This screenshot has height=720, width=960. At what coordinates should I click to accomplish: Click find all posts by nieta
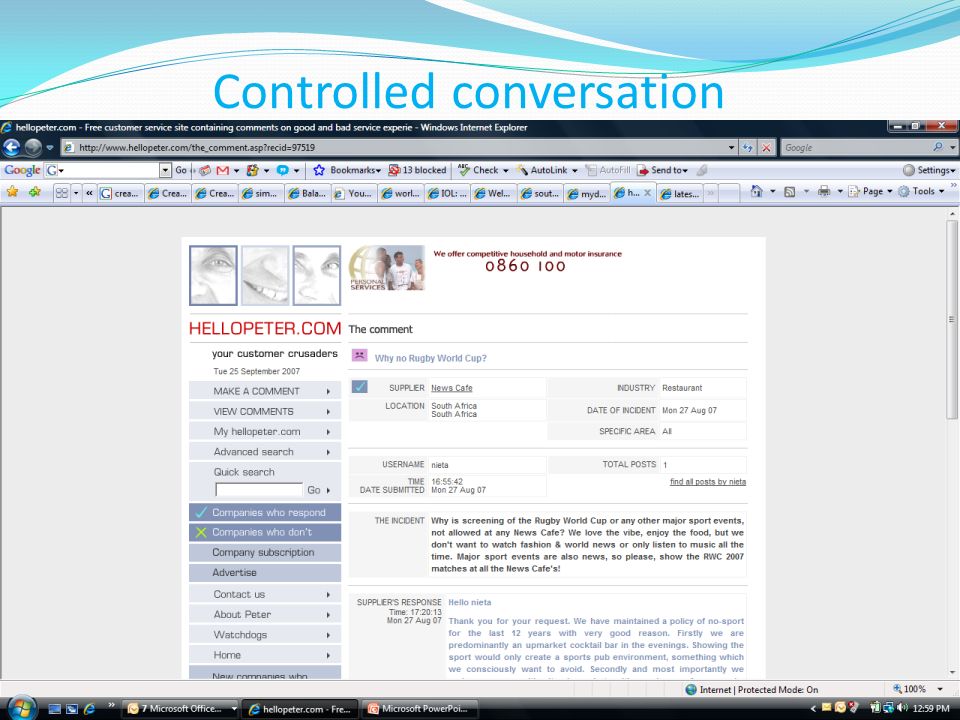pos(708,481)
